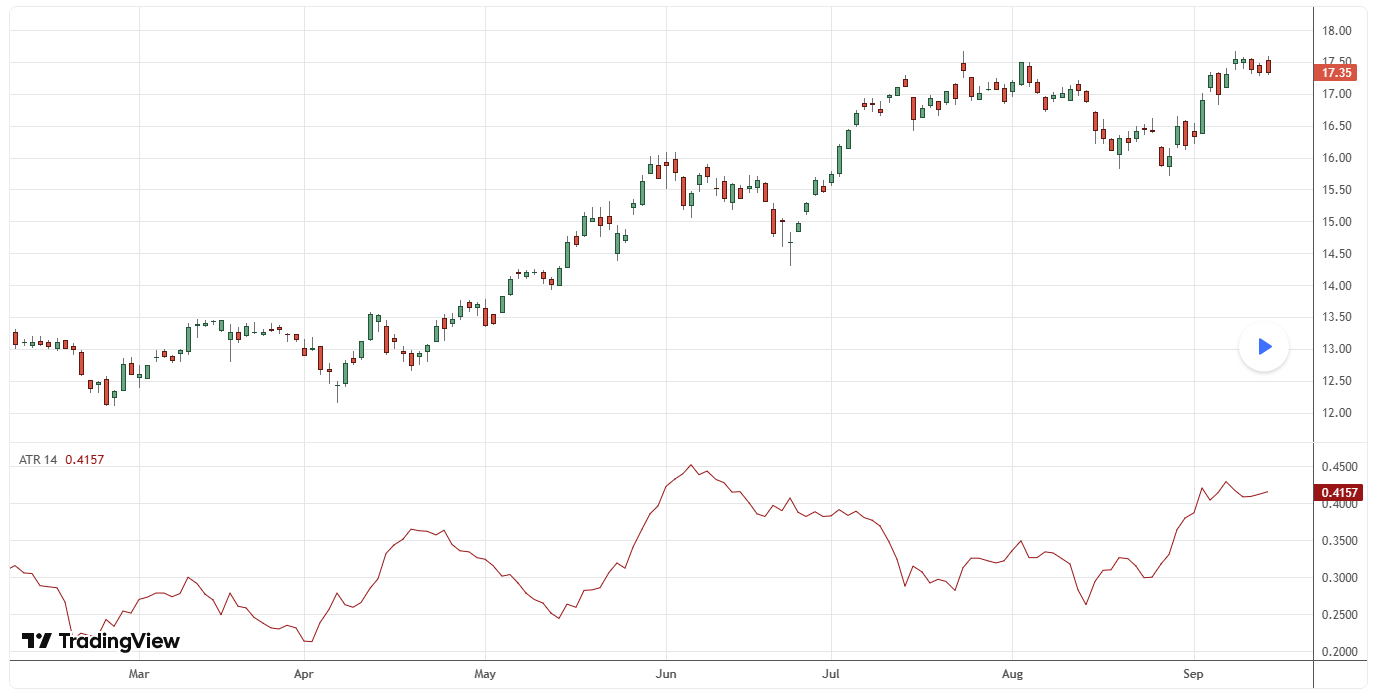Click the 0.3000 ATR axis label
The height and width of the screenshot is (695, 1374).
[x=1340, y=578]
